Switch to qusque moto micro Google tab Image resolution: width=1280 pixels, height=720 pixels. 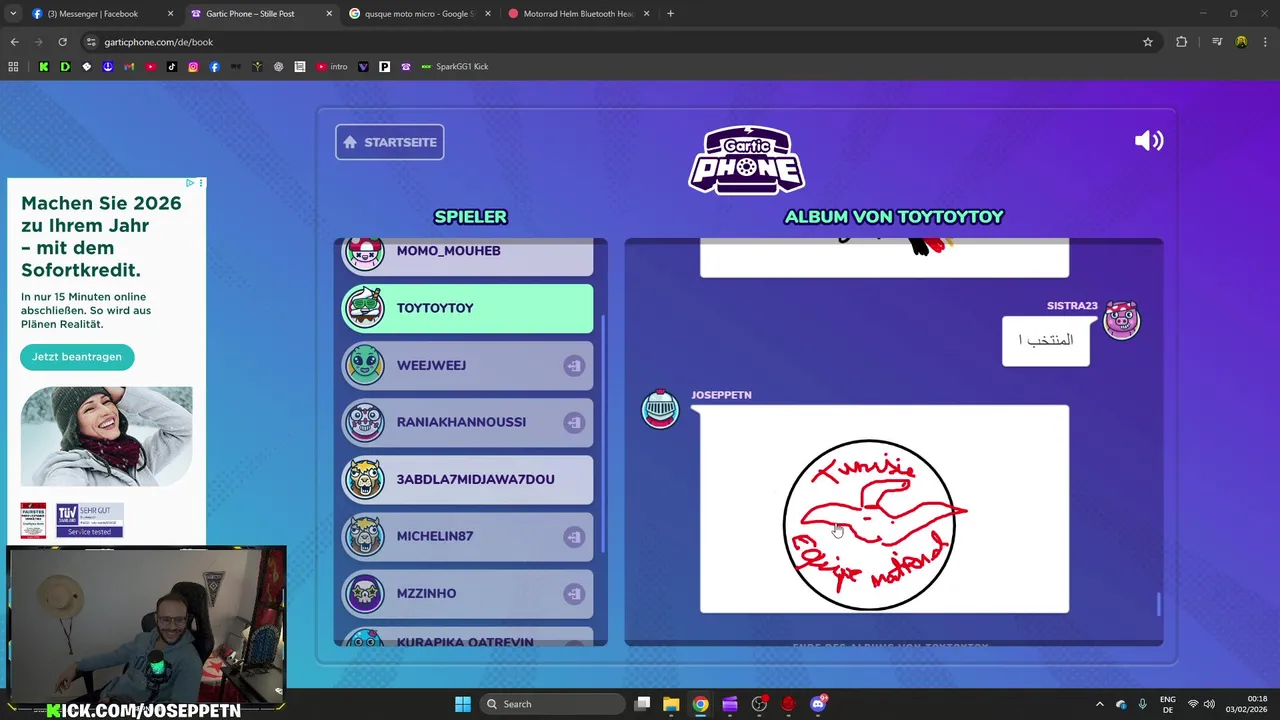[x=419, y=14]
